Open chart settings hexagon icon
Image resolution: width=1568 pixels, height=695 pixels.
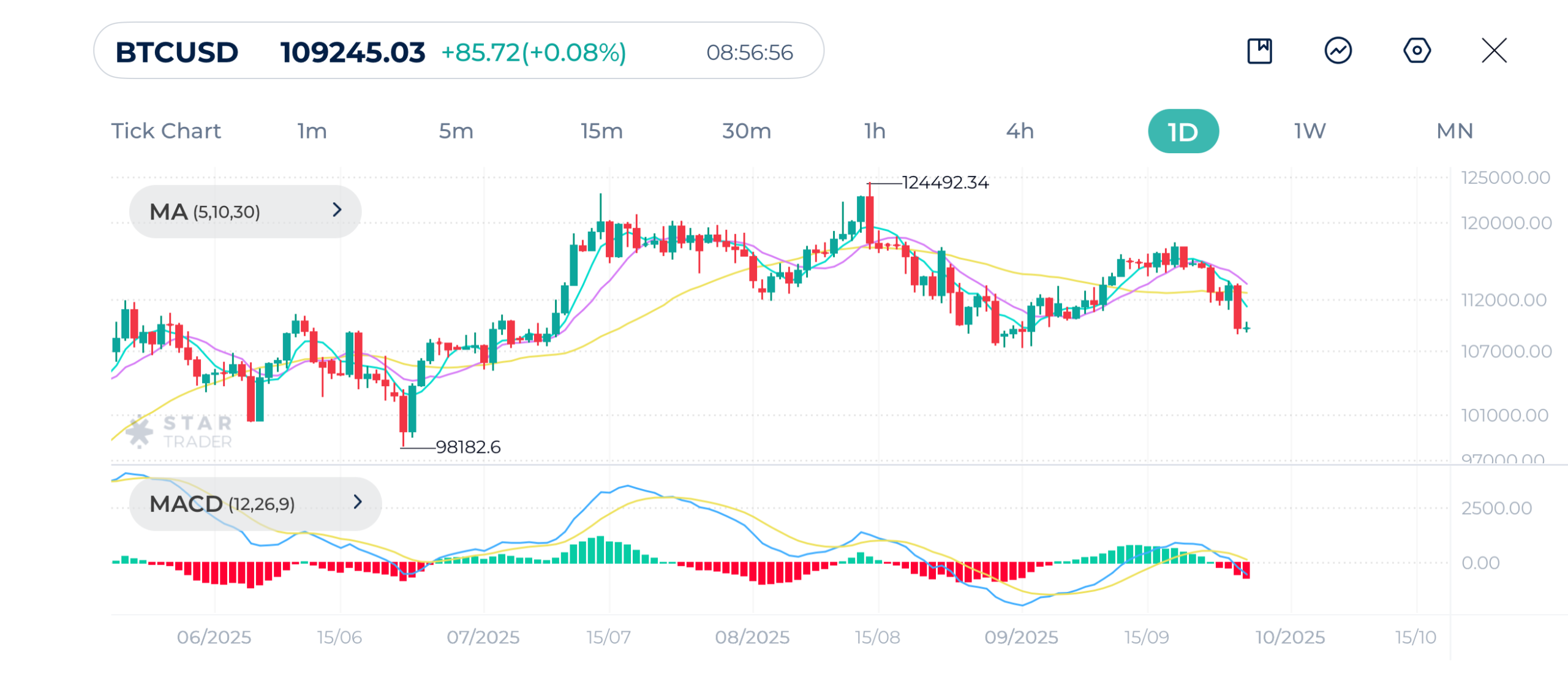(x=1416, y=51)
